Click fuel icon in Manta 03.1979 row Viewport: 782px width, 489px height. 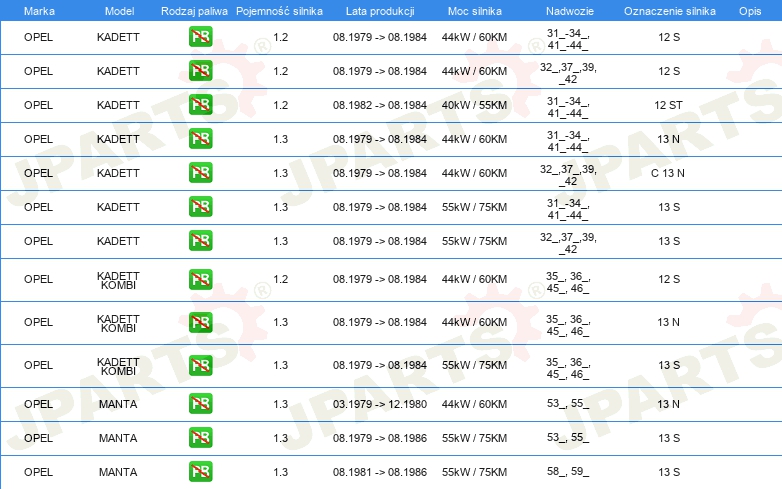tap(200, 404)
